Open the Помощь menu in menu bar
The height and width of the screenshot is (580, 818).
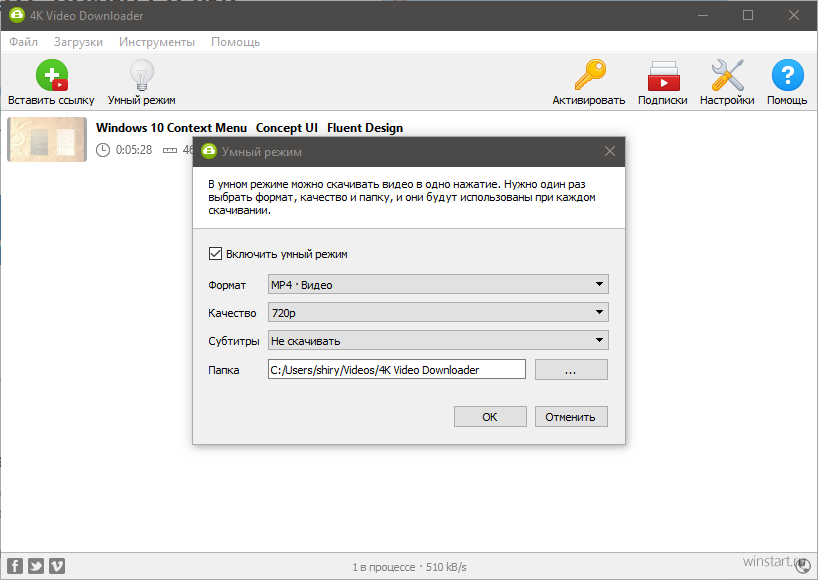click(235, 42)
